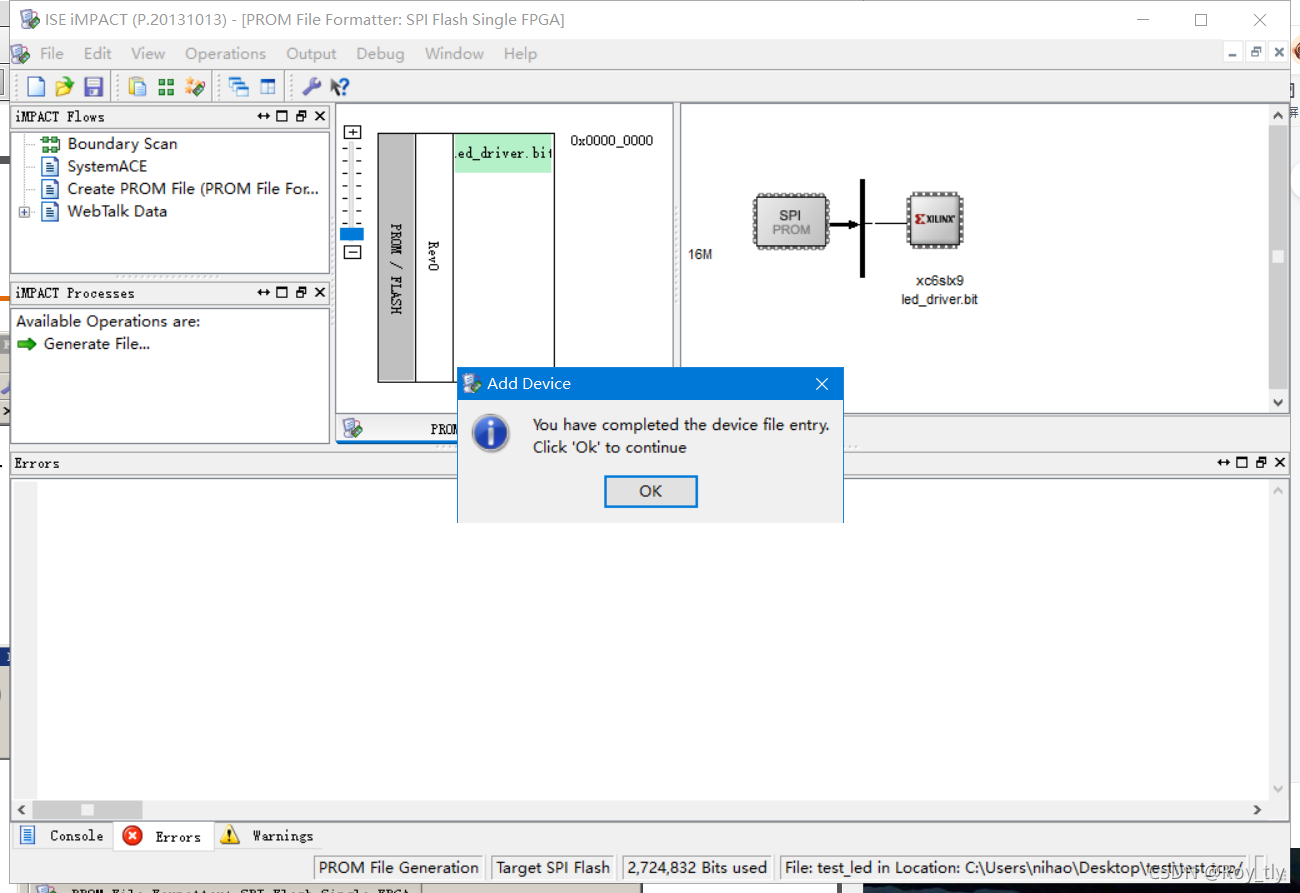Switch to the Console tab
The height and width of the screenshot is (893, 1300).
[62, 836]
